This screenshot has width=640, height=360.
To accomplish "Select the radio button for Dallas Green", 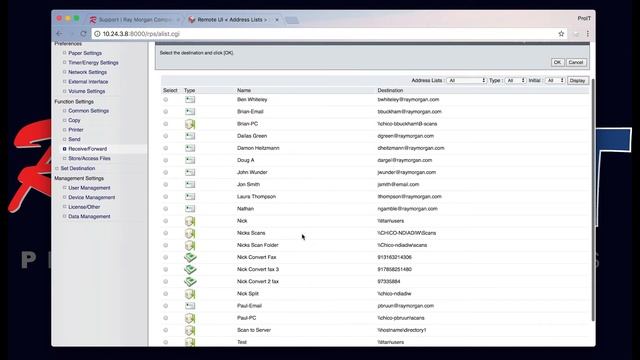I will tap(166, 136).
